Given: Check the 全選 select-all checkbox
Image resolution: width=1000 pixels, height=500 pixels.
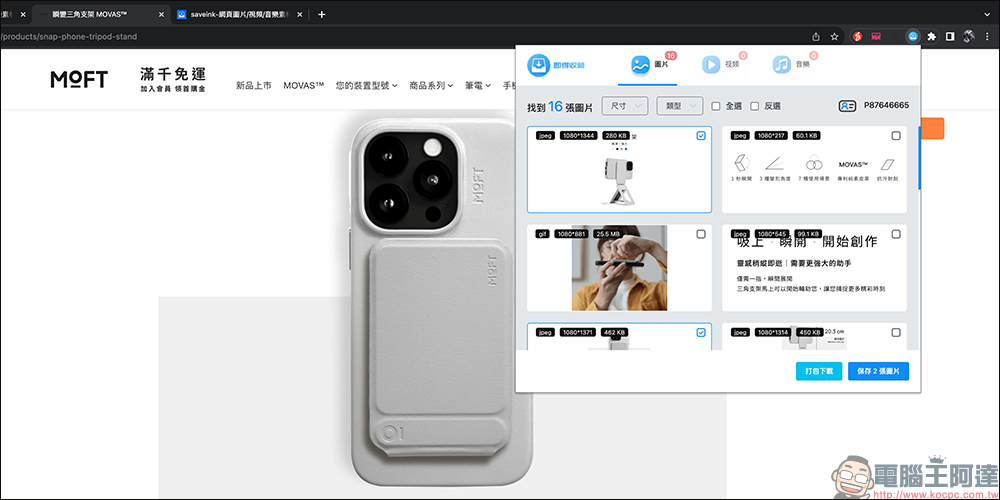Looking at the screenshot, I should coord(715,106).
